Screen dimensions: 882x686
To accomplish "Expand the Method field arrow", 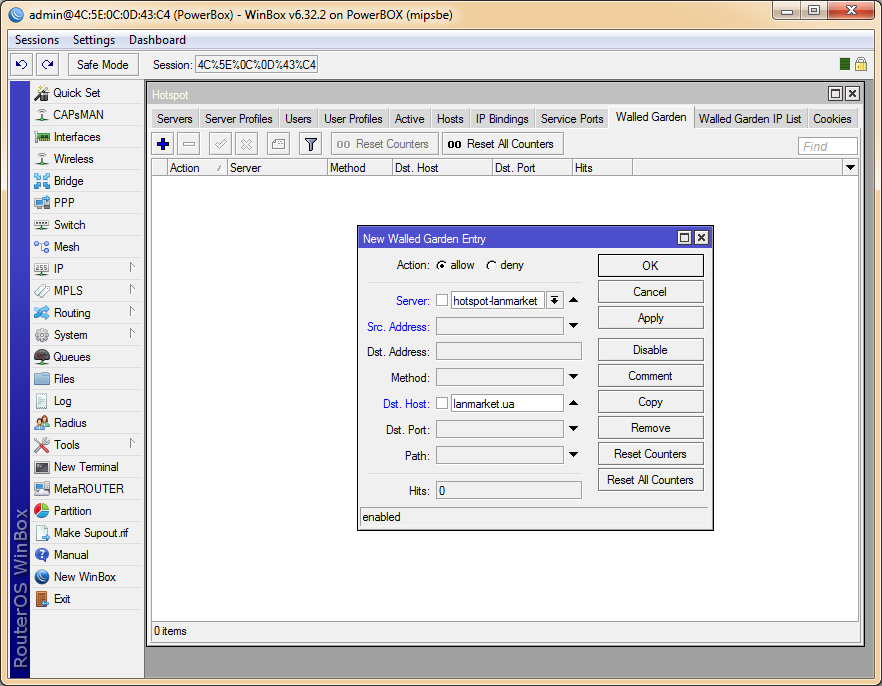I will coord(574,377).
